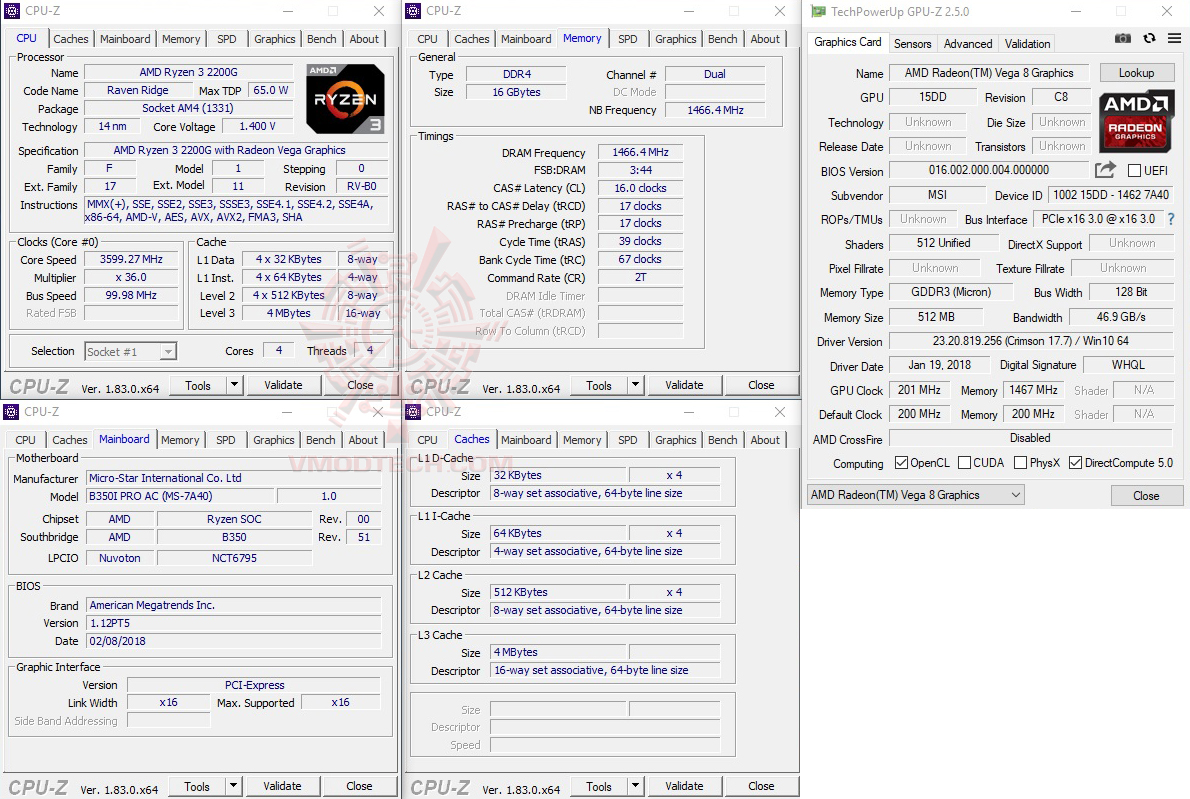
Task: Click Tools button in CPU-Z window with Mainboard tab active
Action: pos(197,786)
